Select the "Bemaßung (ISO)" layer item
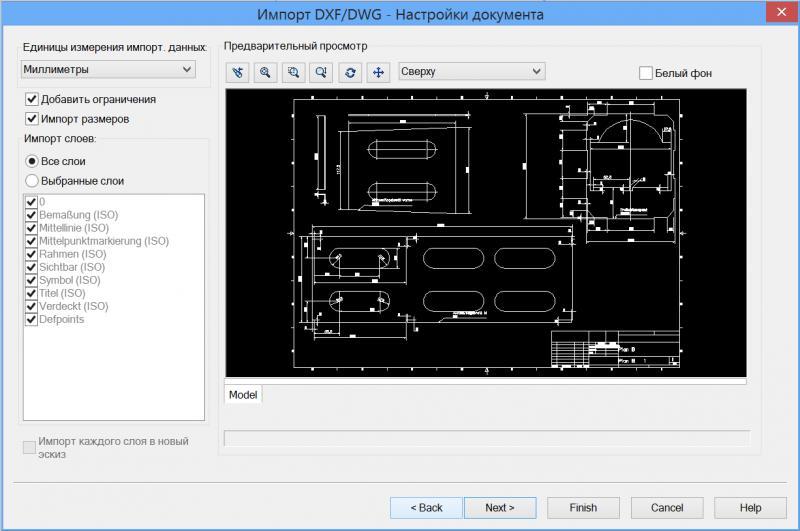The width and height of the screenshot is (800, 531). tap(78, 215)
